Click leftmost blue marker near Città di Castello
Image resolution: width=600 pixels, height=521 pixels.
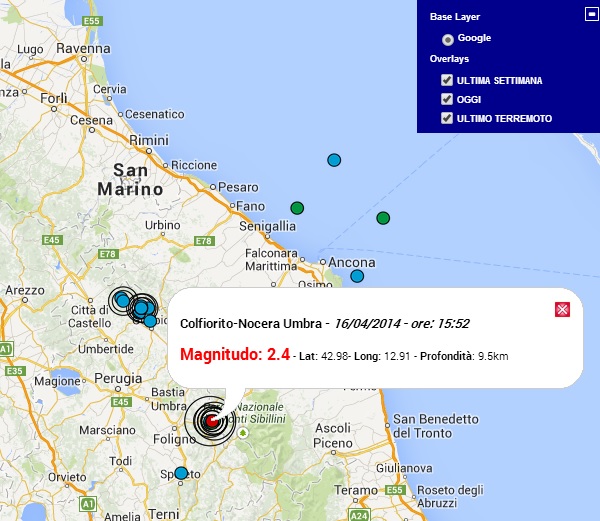[x=122, y=299]
